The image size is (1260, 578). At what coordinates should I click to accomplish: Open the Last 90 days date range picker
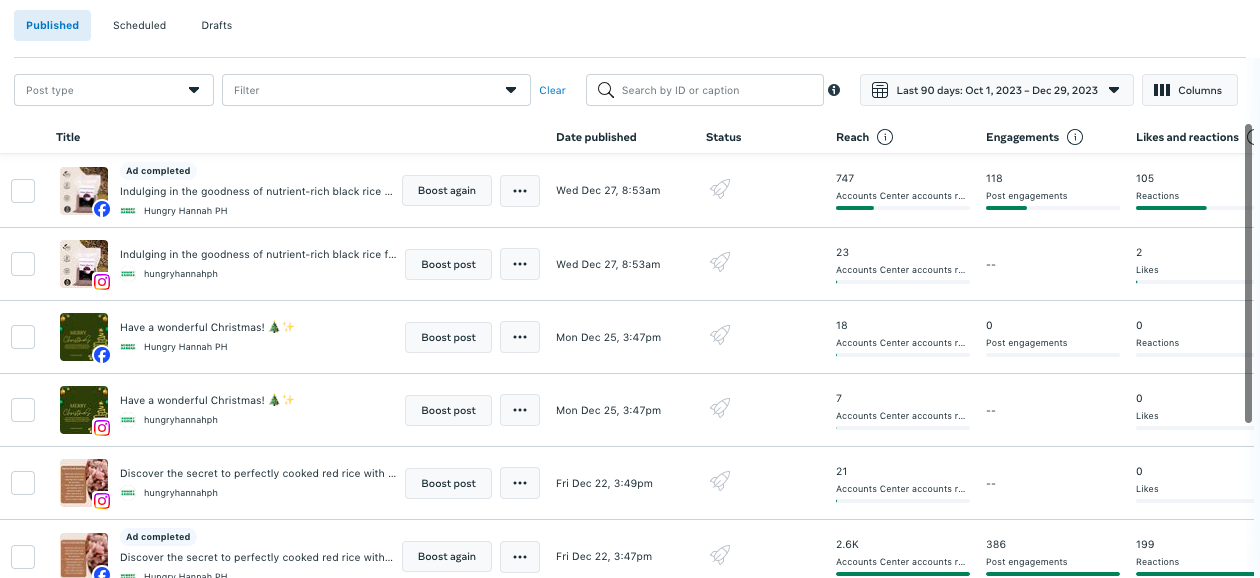(x=997, y=90)
